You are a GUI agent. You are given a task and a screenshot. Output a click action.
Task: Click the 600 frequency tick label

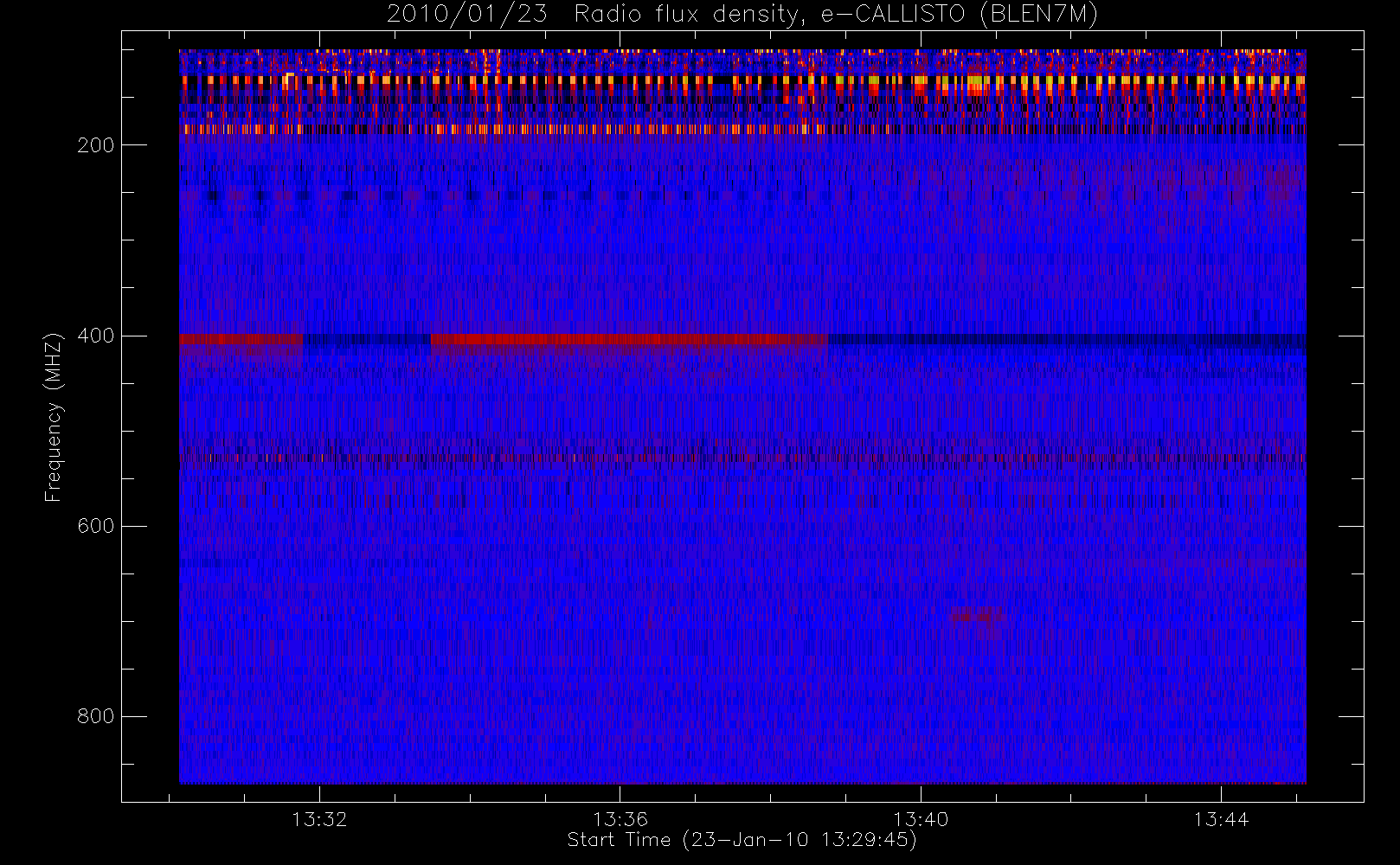pyautogui.click(x=96, y=526)
